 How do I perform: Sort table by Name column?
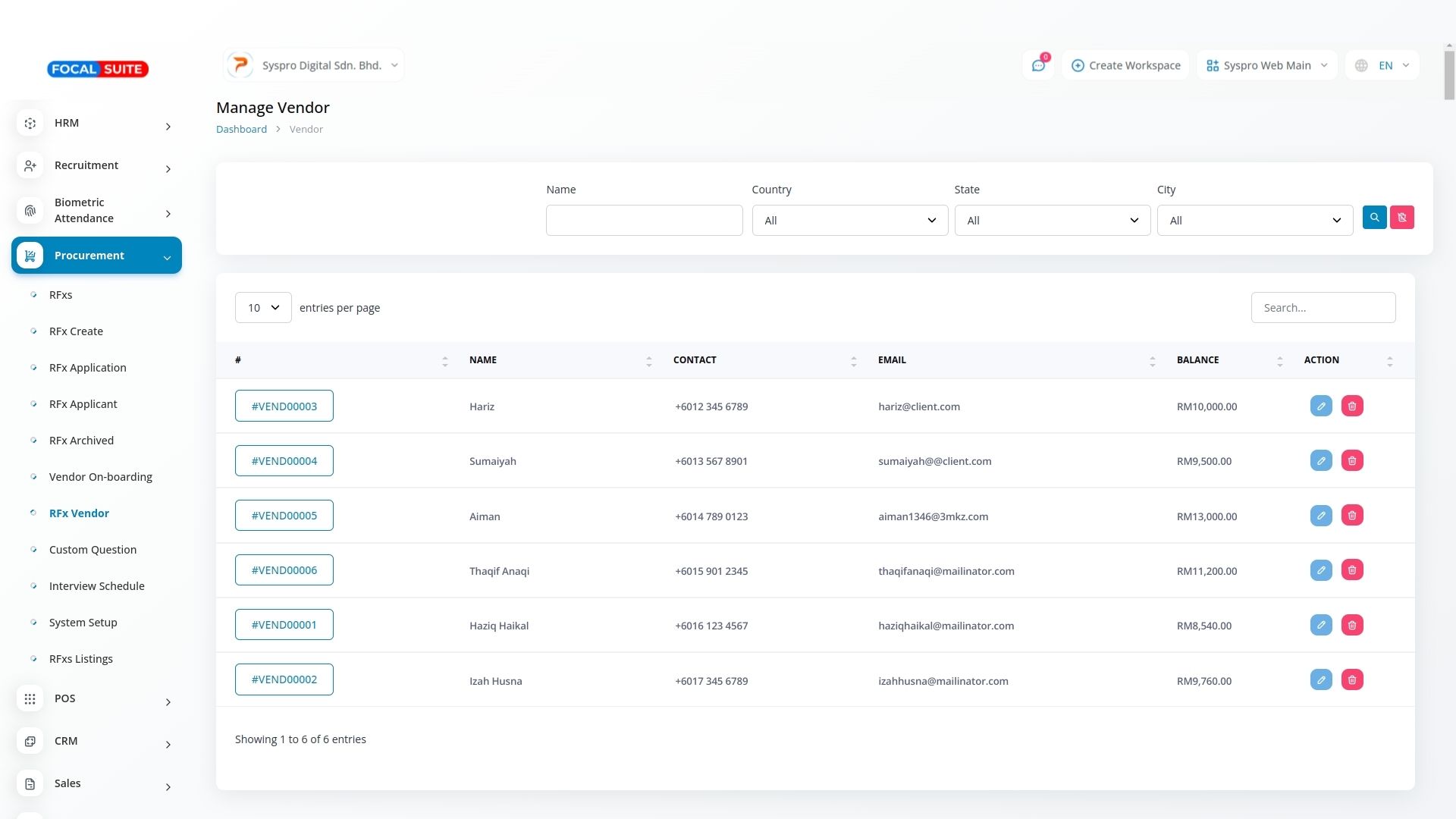(648, 361)
